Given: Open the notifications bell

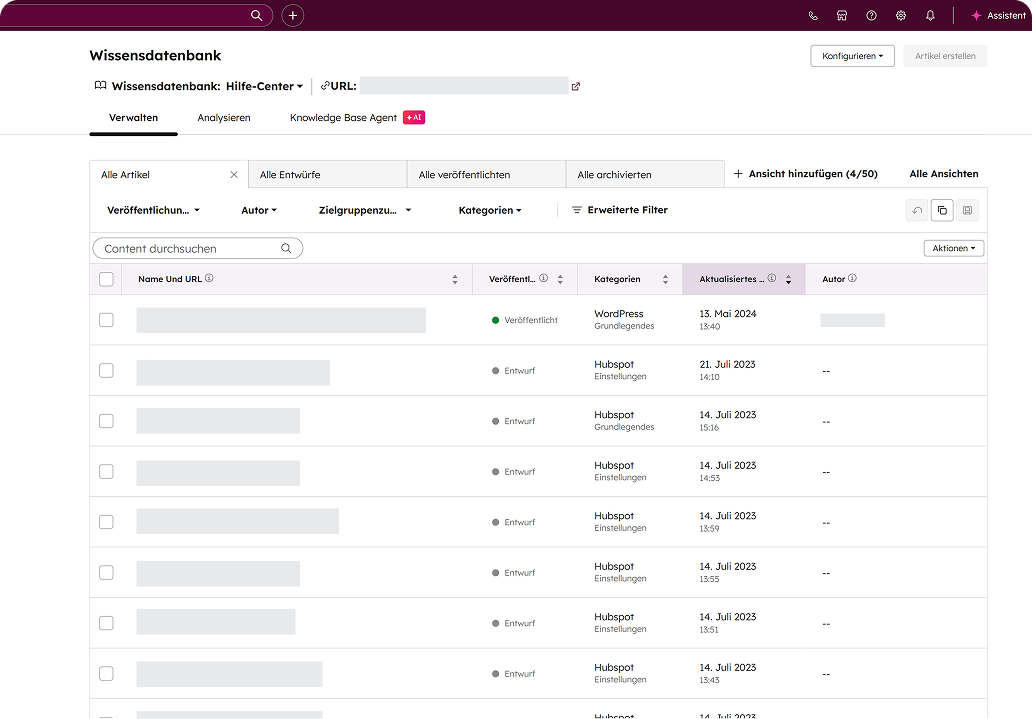Looking at the screenshot, I should coord(930,16).
